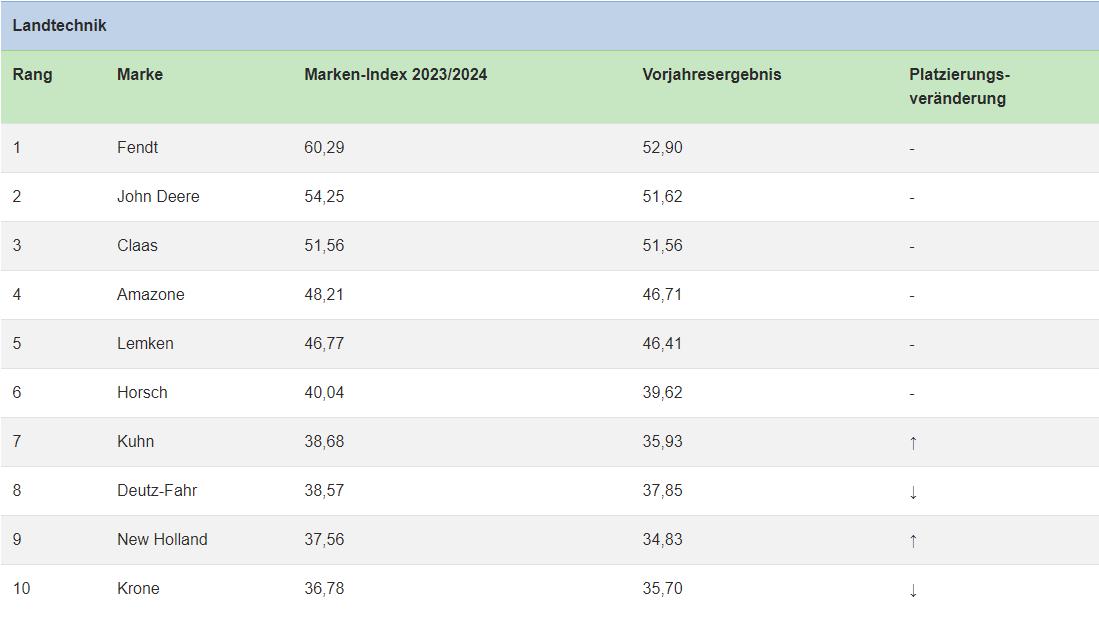Click the up arrow in Kuhn row

point(913,442)
